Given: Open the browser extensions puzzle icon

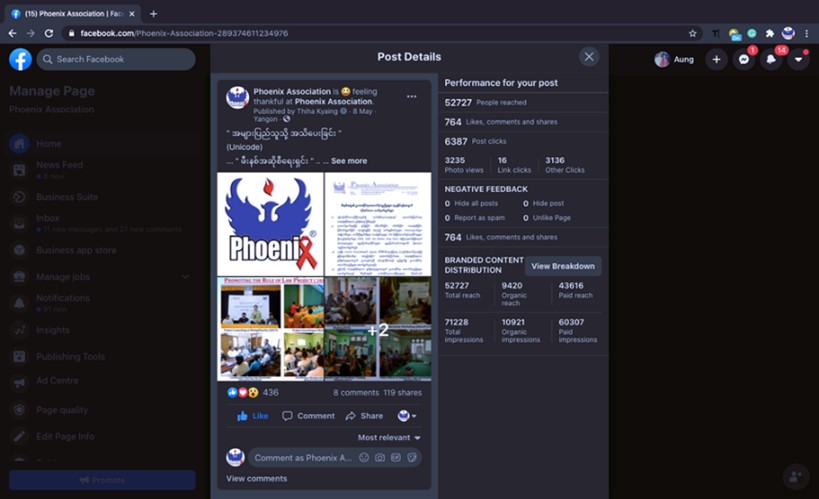Looking at the screenshot, I should pyautogui.click(x=769, y=33).
